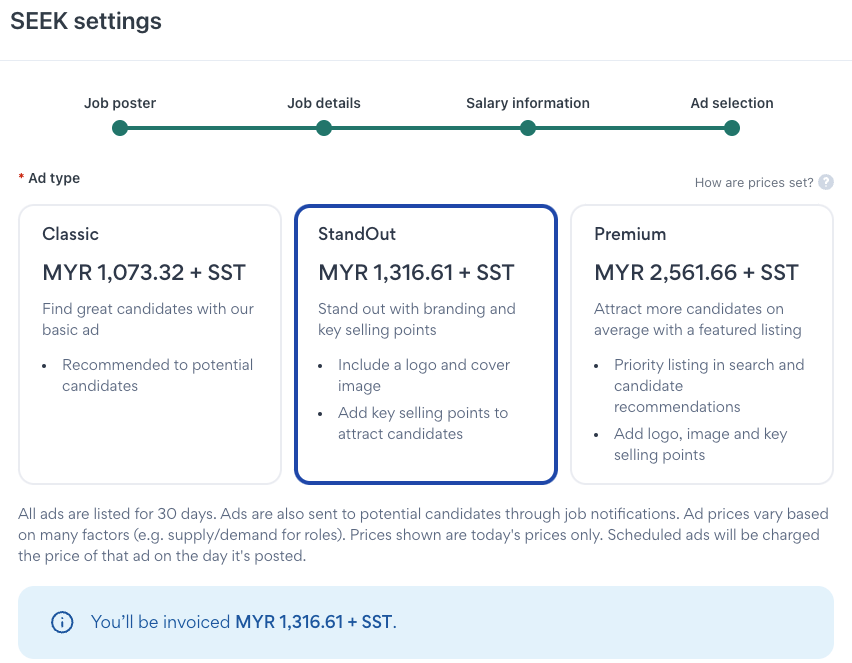
Task: Select the Salary information step circle
Action: pos(528,128)
